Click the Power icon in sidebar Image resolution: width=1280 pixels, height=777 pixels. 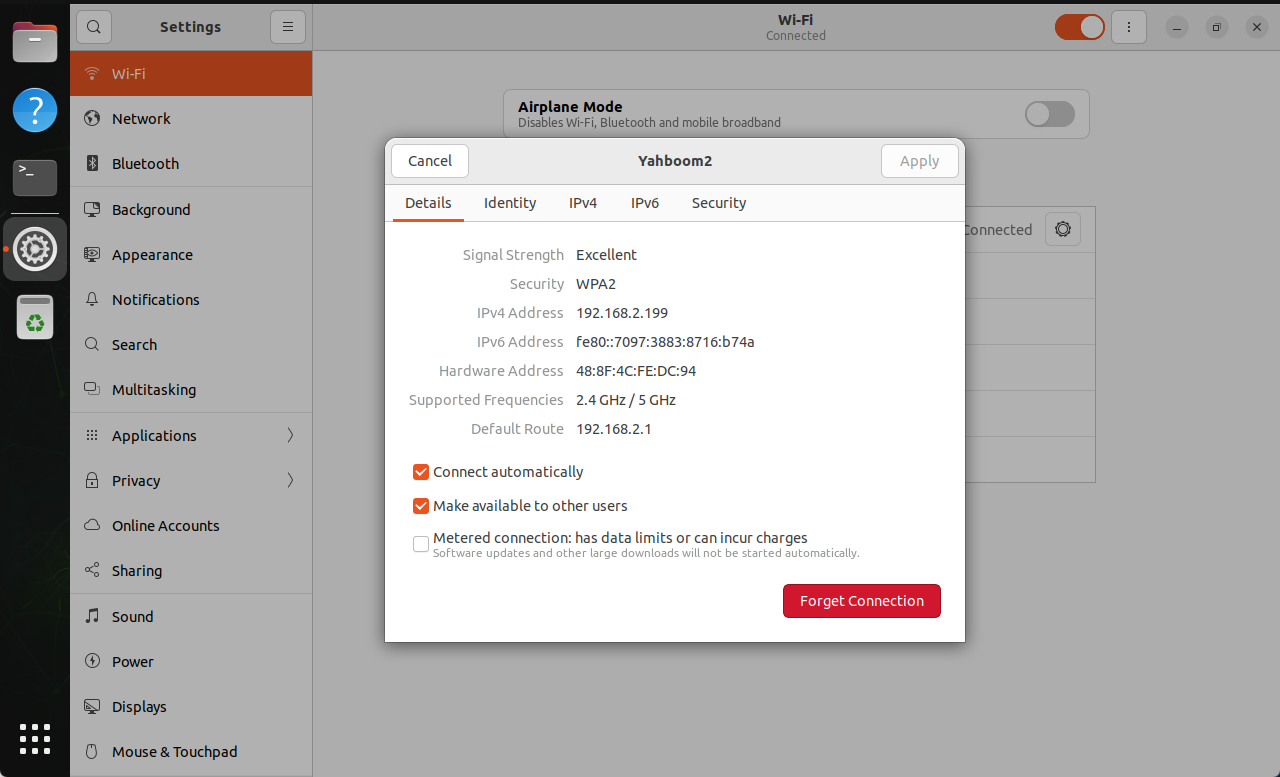click(x=92, y=662)
